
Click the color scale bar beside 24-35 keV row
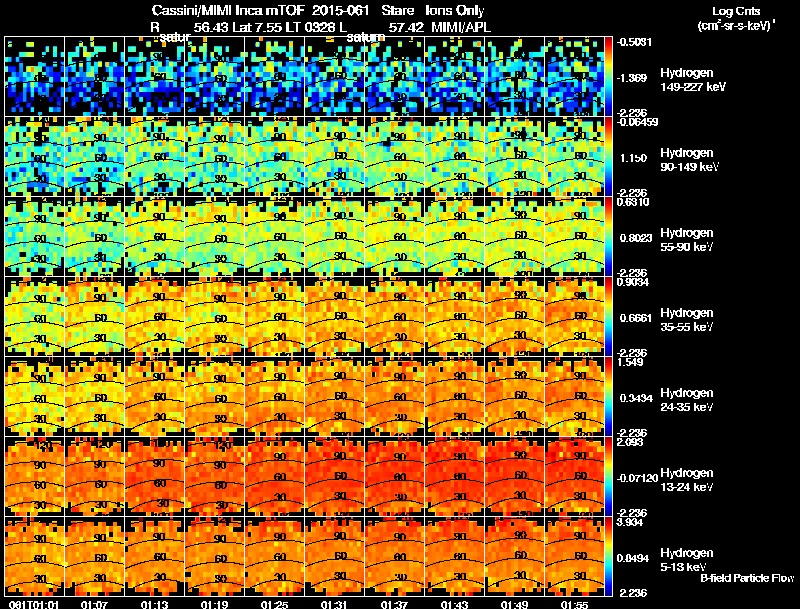point(608,397)
